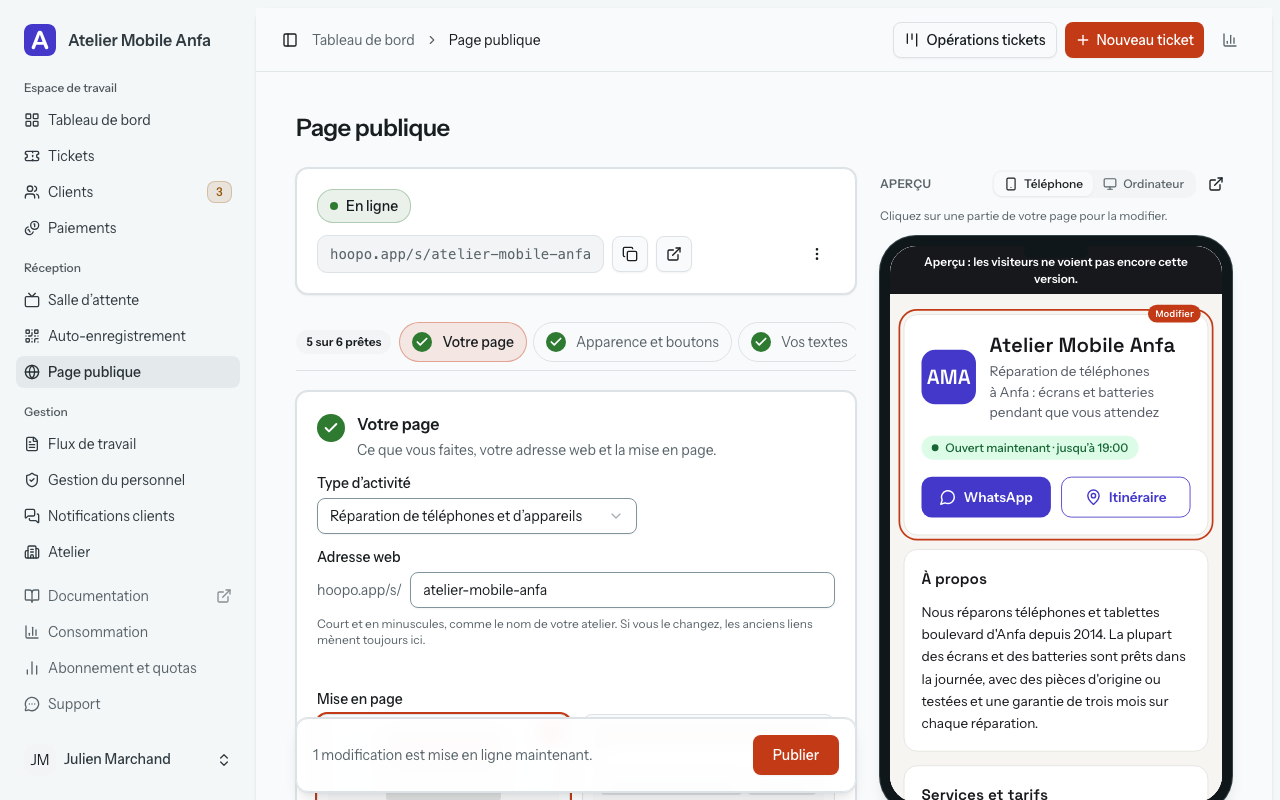Open the three-dot options menu
The width and height of the screenshot is (1280, 800).
click(817, 254)
